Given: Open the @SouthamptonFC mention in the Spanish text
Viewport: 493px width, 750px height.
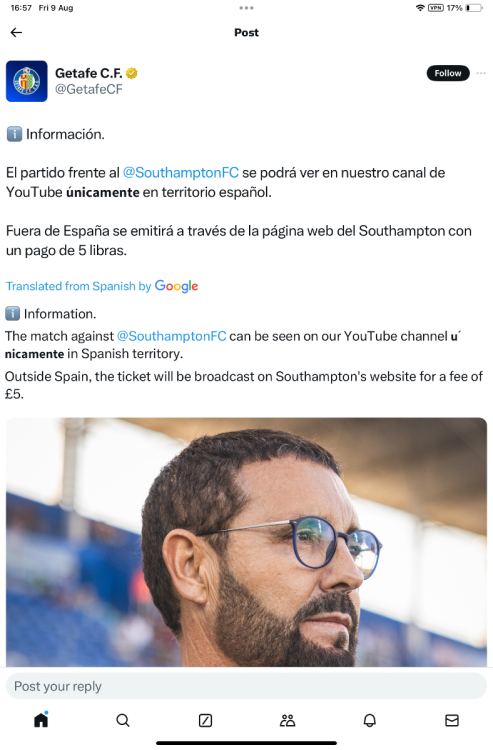Looking at the screenshot, I should (181, 173).
